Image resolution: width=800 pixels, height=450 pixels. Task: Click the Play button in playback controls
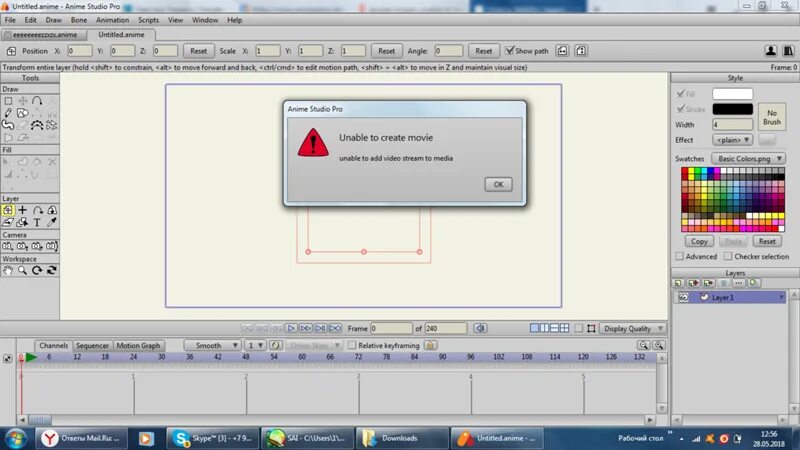pos(291,328)
